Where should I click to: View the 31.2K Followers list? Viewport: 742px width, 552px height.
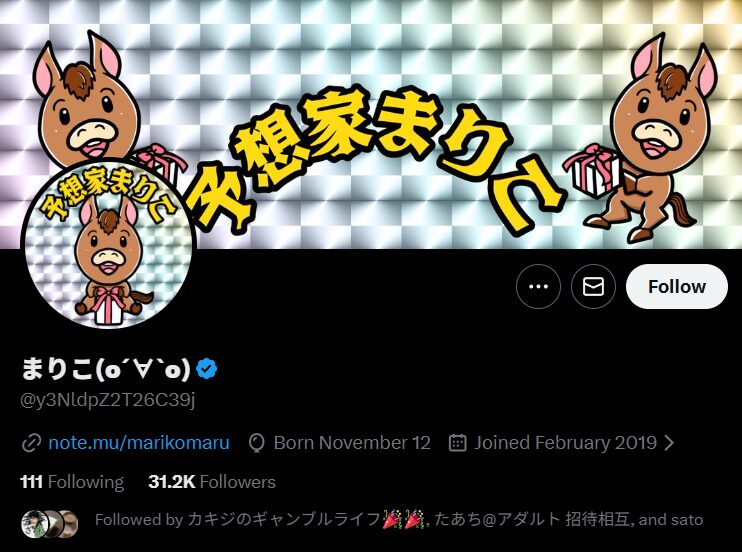pyautogui.click(x=212, y=482)
